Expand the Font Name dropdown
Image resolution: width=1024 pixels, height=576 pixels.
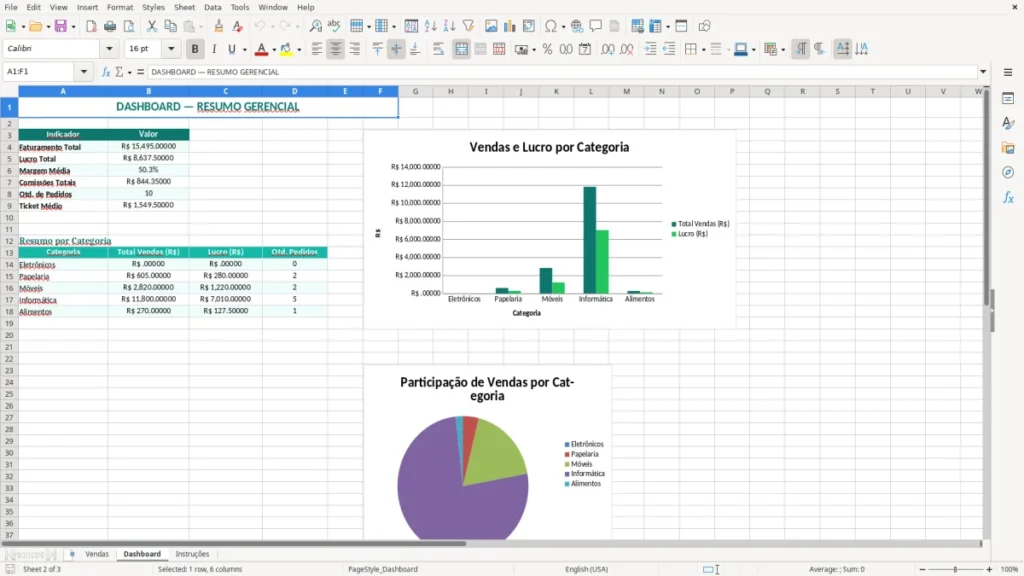[109, 48]
